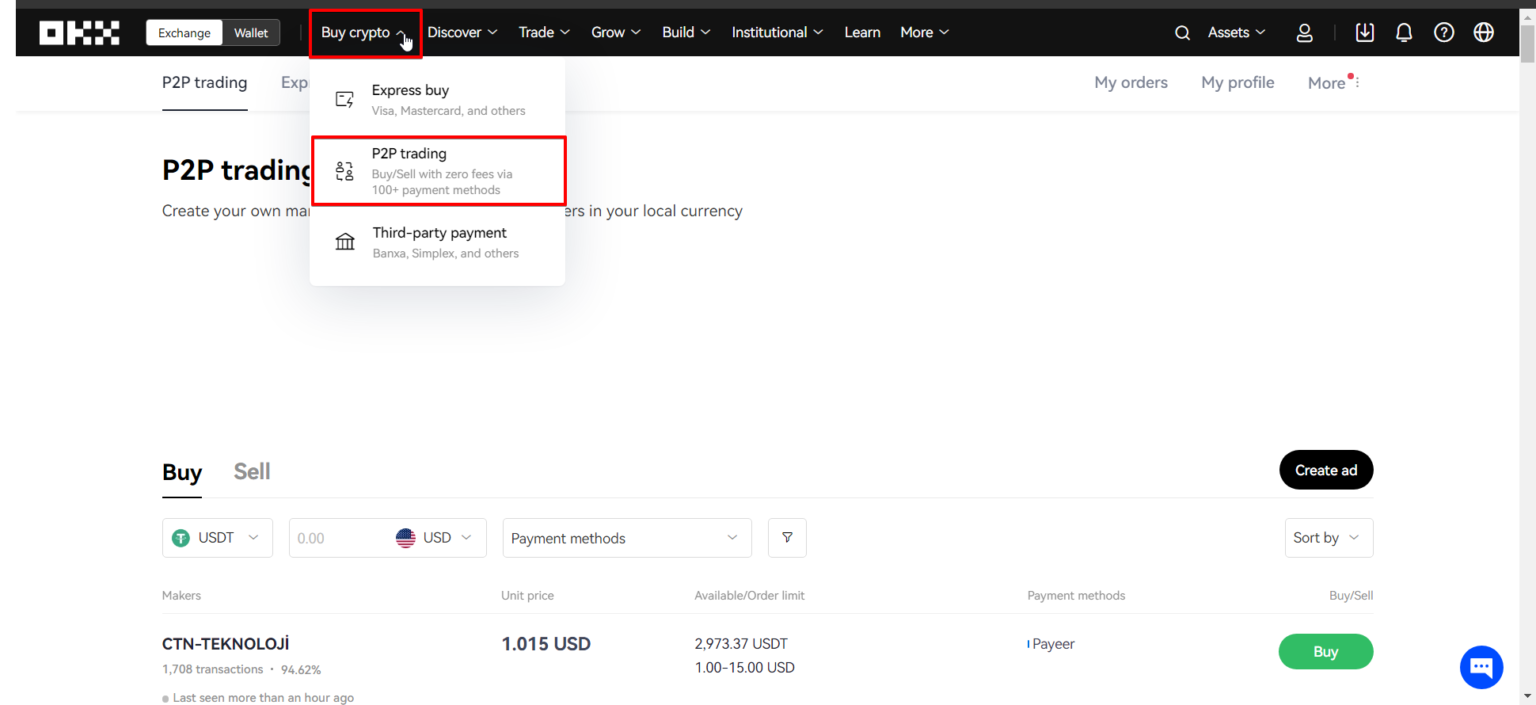Open the help center question mark icon

(x=1443, y=32)
